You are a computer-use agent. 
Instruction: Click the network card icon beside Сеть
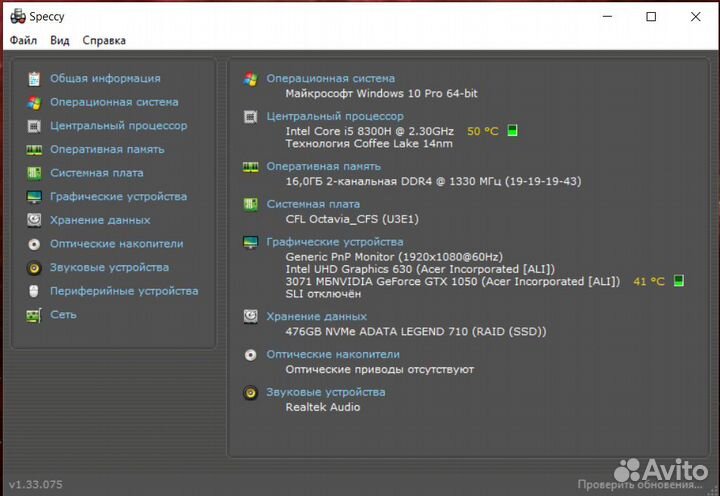pos(34,315)
